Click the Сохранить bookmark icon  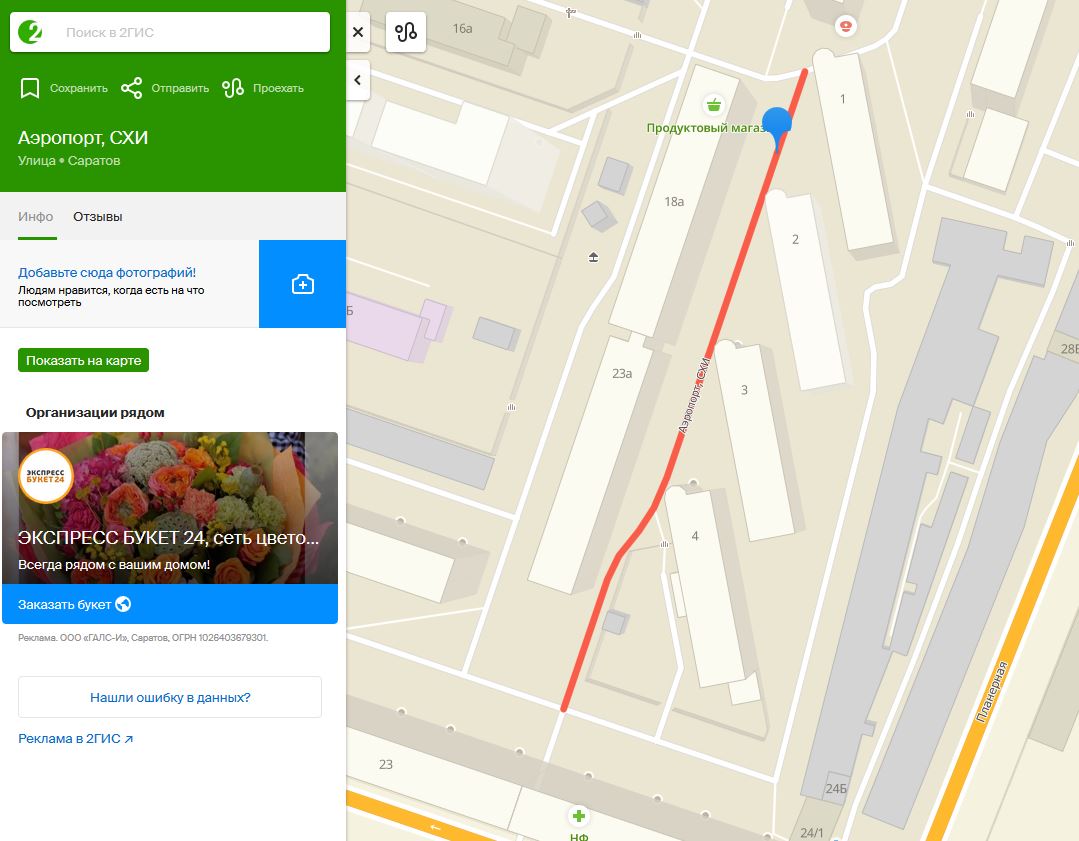point(30,88)
